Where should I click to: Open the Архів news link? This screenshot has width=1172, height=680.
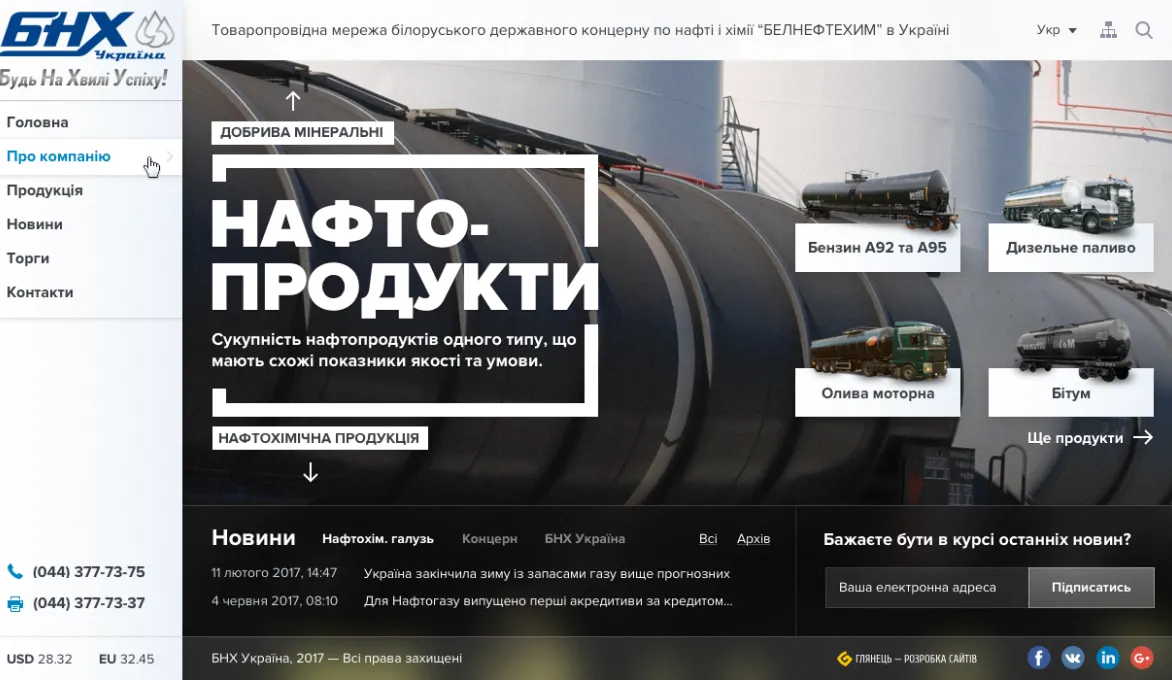pyautogui.click(x=753, y=539)
